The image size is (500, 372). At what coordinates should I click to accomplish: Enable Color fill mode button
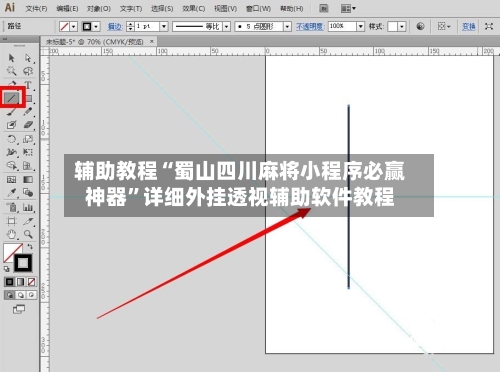(x=9, y=282)
